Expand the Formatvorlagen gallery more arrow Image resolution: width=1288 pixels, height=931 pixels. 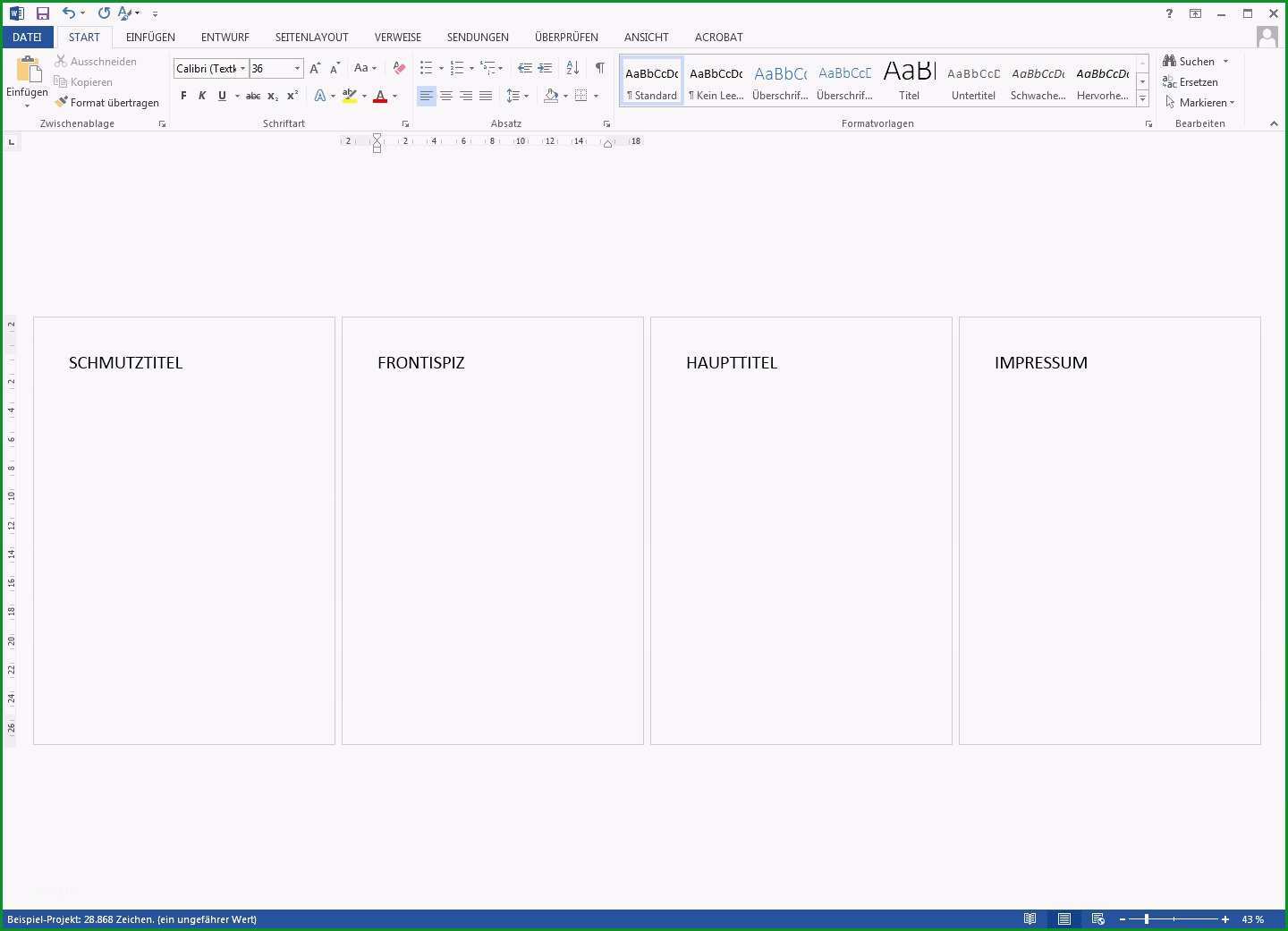click(1142, 99)
